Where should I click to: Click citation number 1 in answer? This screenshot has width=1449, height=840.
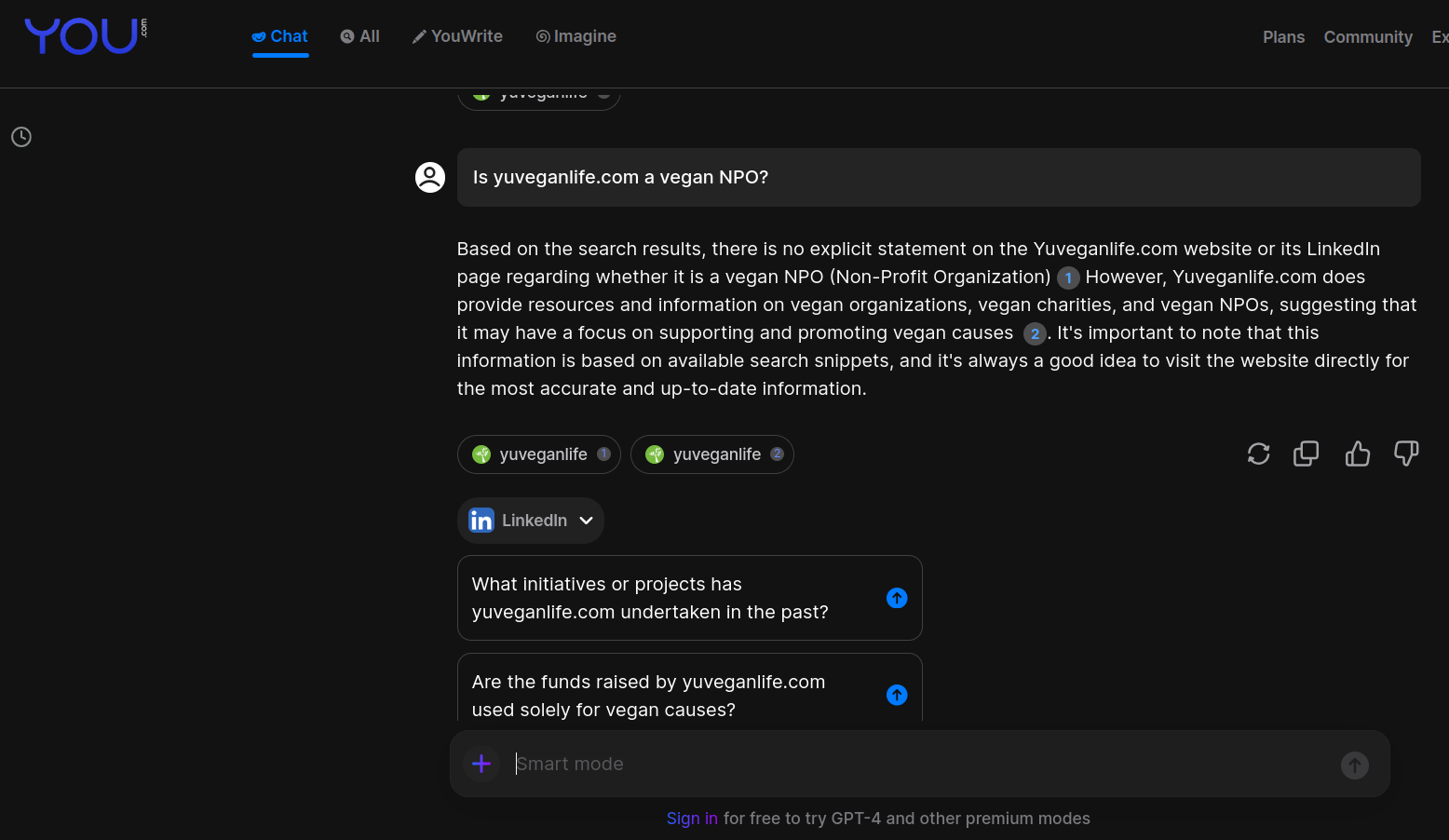coord(1068,278)
